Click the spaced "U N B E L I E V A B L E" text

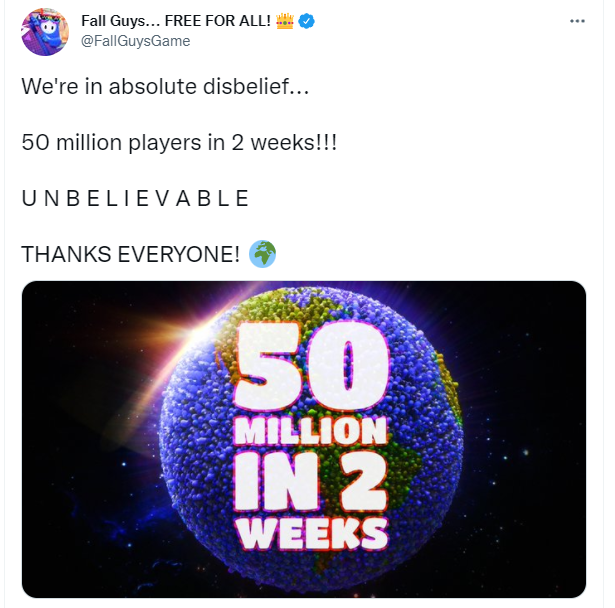coord(135,198)
